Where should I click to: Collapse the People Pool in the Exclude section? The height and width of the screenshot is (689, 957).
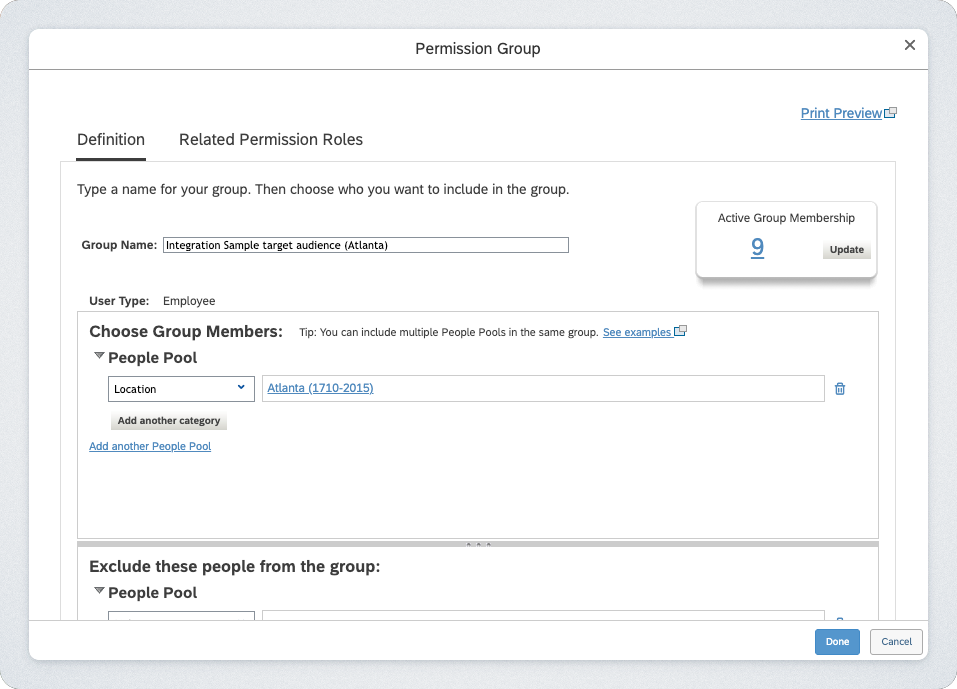[99, 592]
